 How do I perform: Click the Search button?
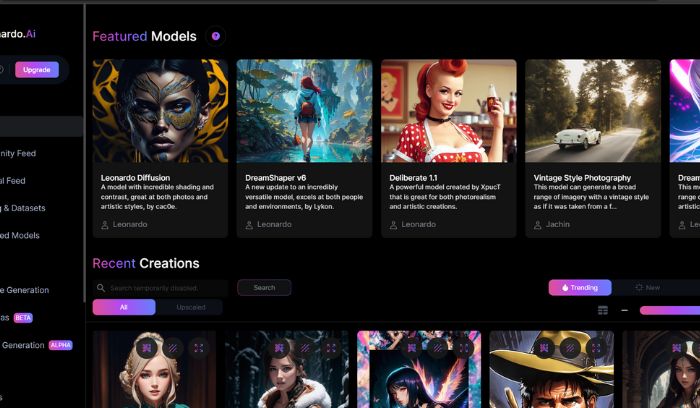point(264,287)
